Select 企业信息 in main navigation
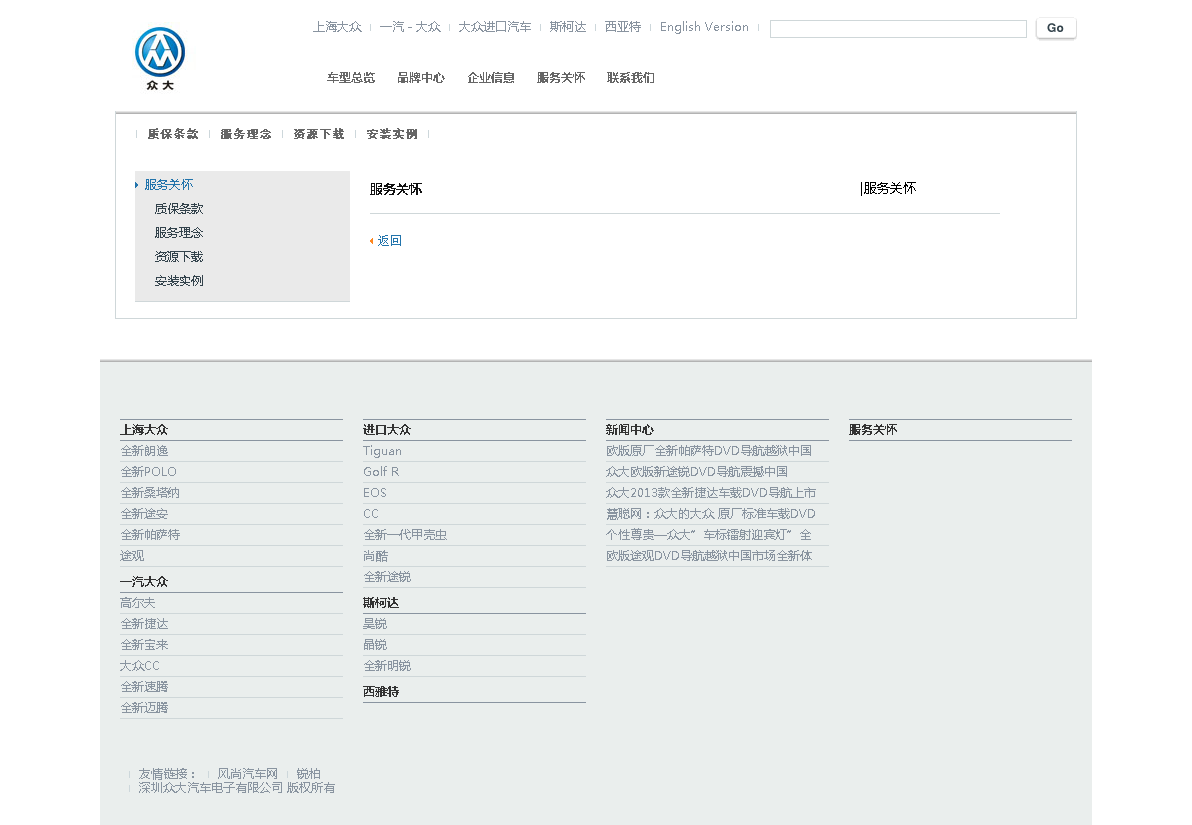Viewport: 1192px width, 825px height. pyautogui.click(x=491, y=78)
